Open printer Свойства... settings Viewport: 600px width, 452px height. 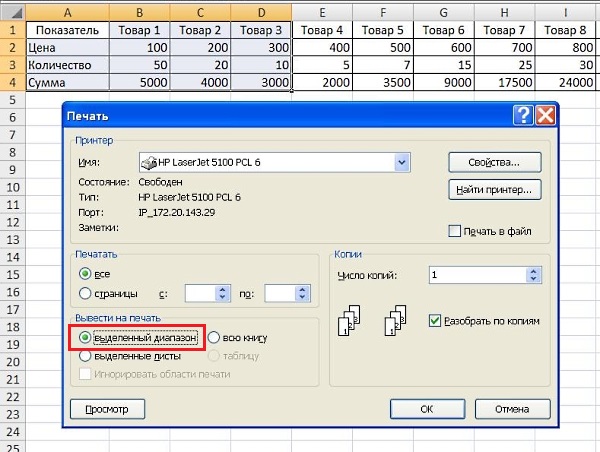pos(495,162)
